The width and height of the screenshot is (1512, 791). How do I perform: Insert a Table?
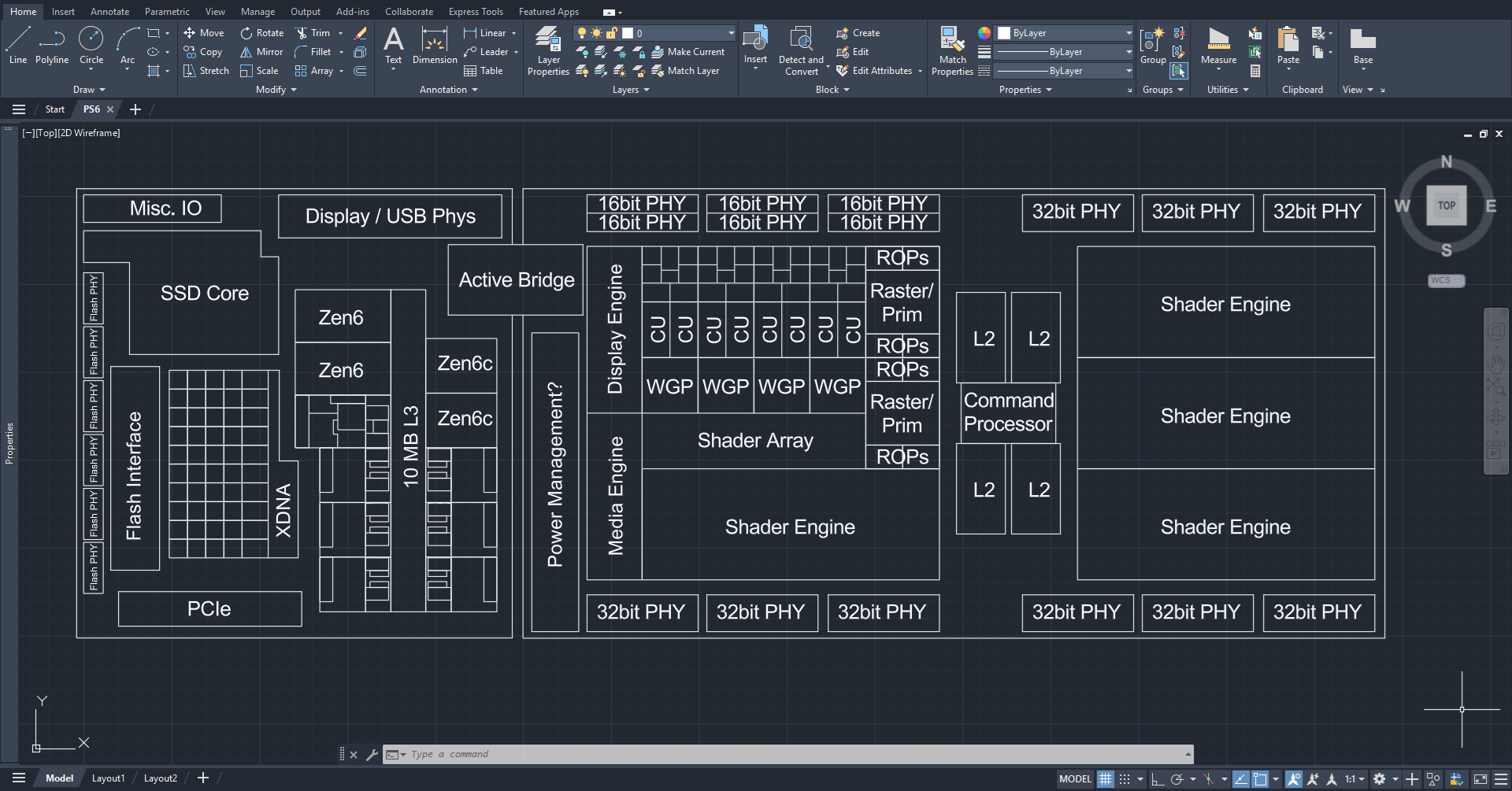click(484, 71)
